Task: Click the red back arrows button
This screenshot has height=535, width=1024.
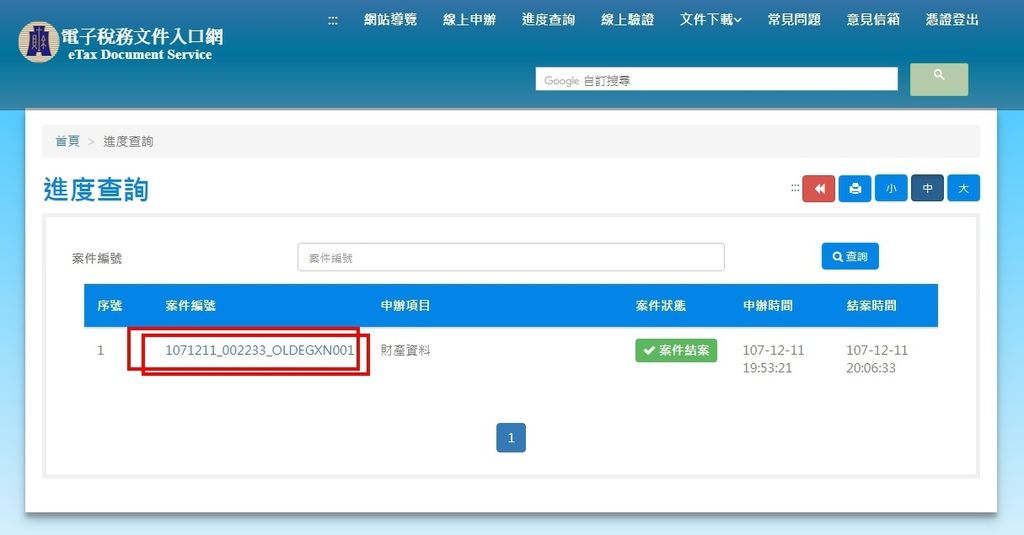Action: click(x=818, y=189)
